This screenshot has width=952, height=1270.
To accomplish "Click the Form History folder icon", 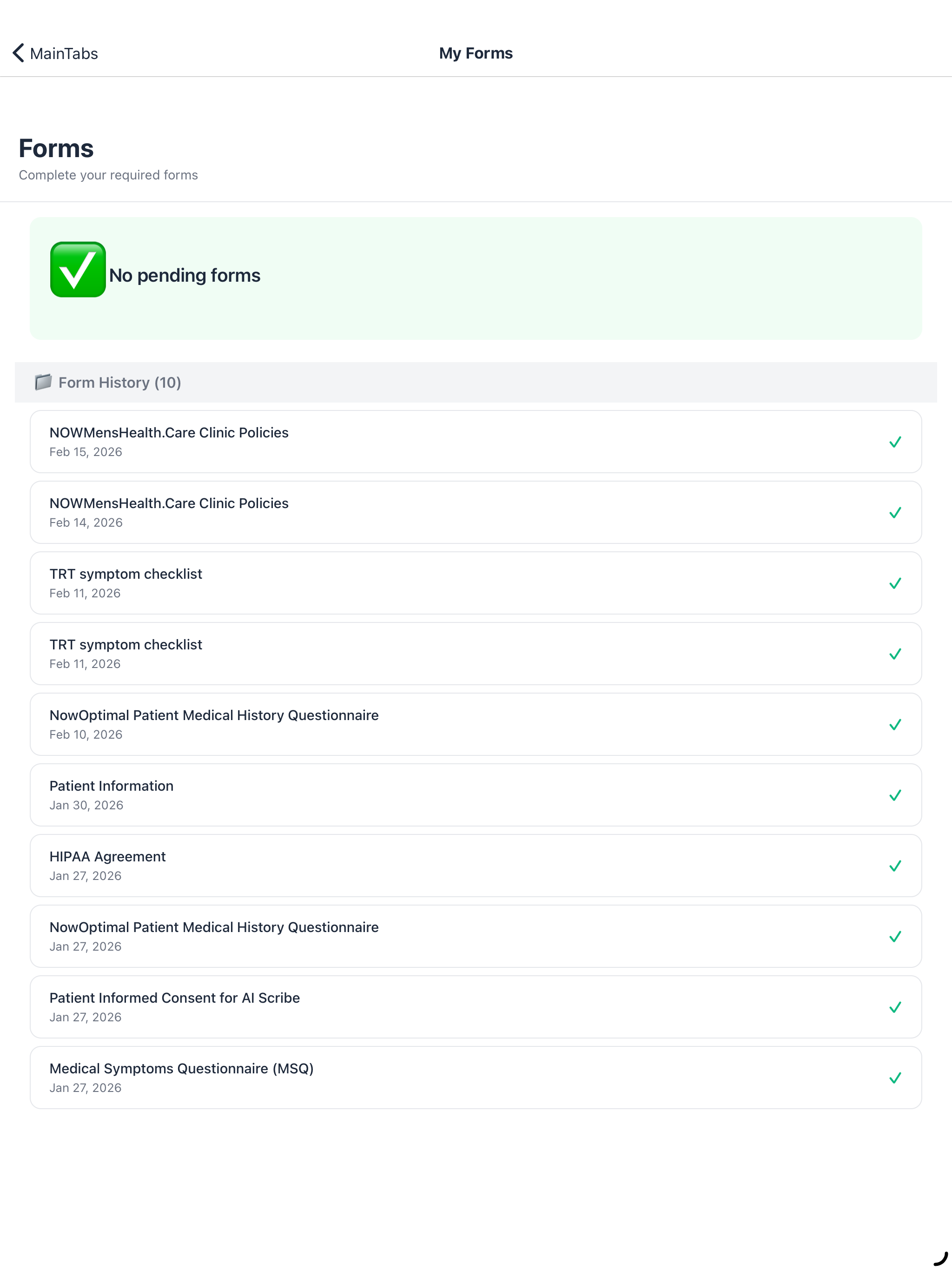I will point(43,382).
